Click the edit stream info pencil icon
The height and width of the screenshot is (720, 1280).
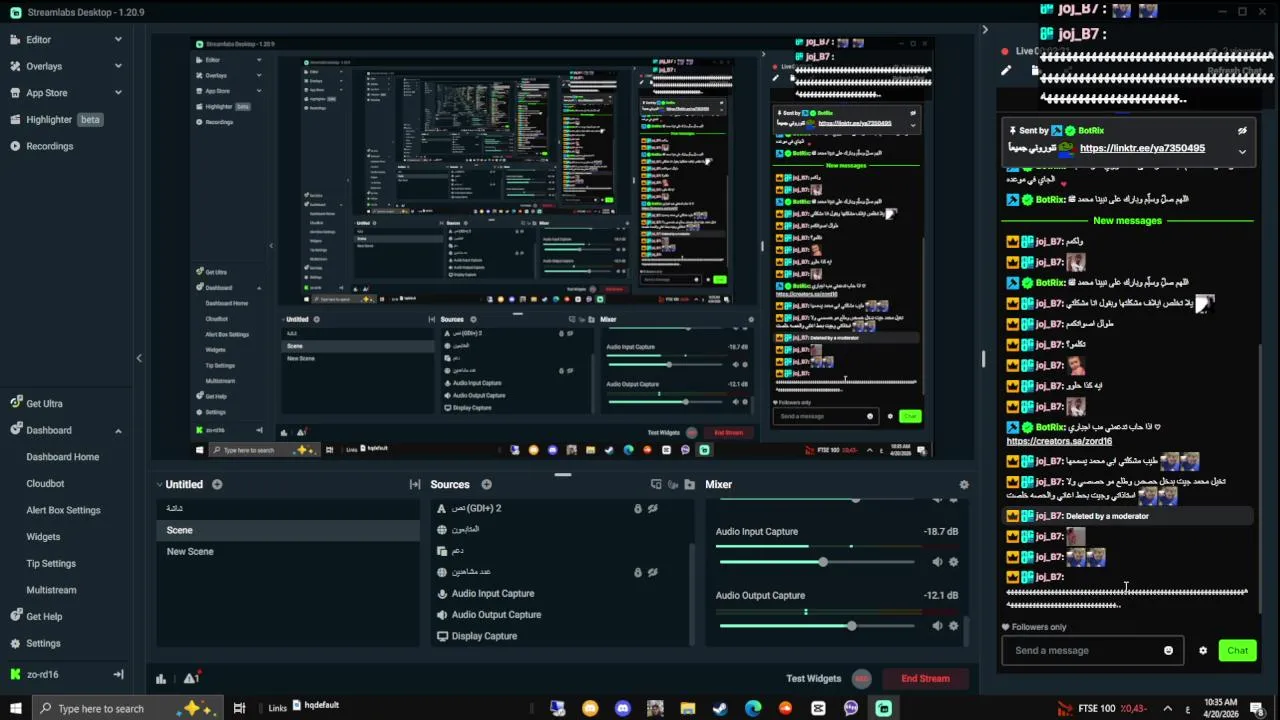point(1006,71)
